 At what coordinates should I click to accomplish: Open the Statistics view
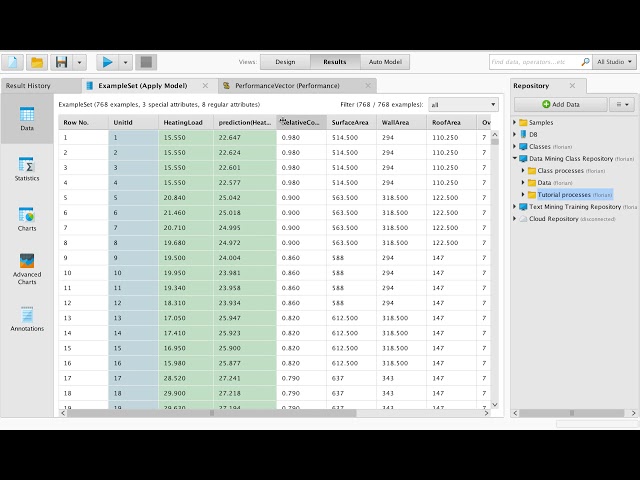pos(27,169)
